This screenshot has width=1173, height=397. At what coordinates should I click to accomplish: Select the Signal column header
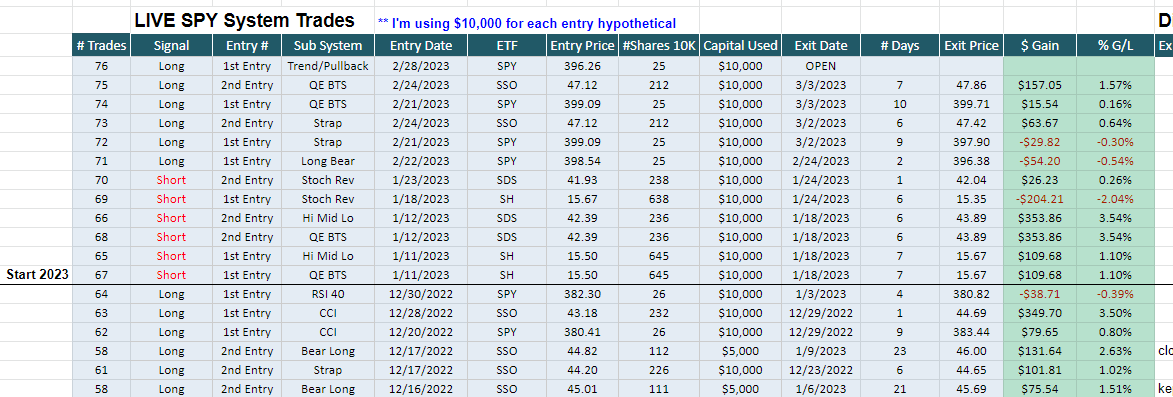point(171,46)
